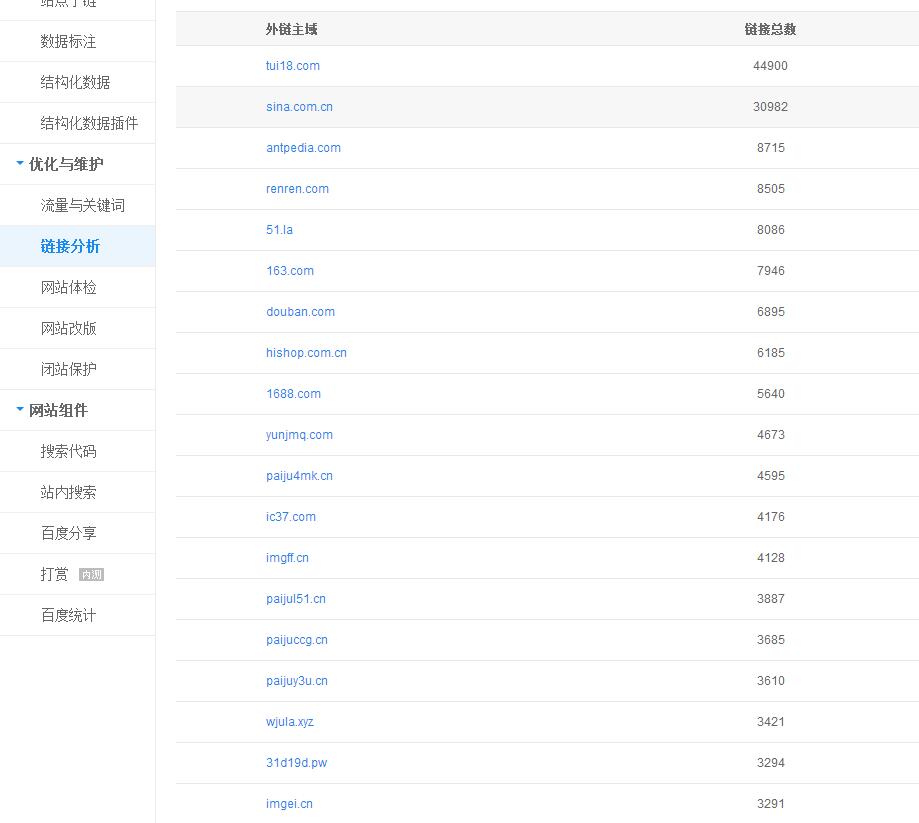
Task: Open the tui18.com domain link
Action: [292, 66]
